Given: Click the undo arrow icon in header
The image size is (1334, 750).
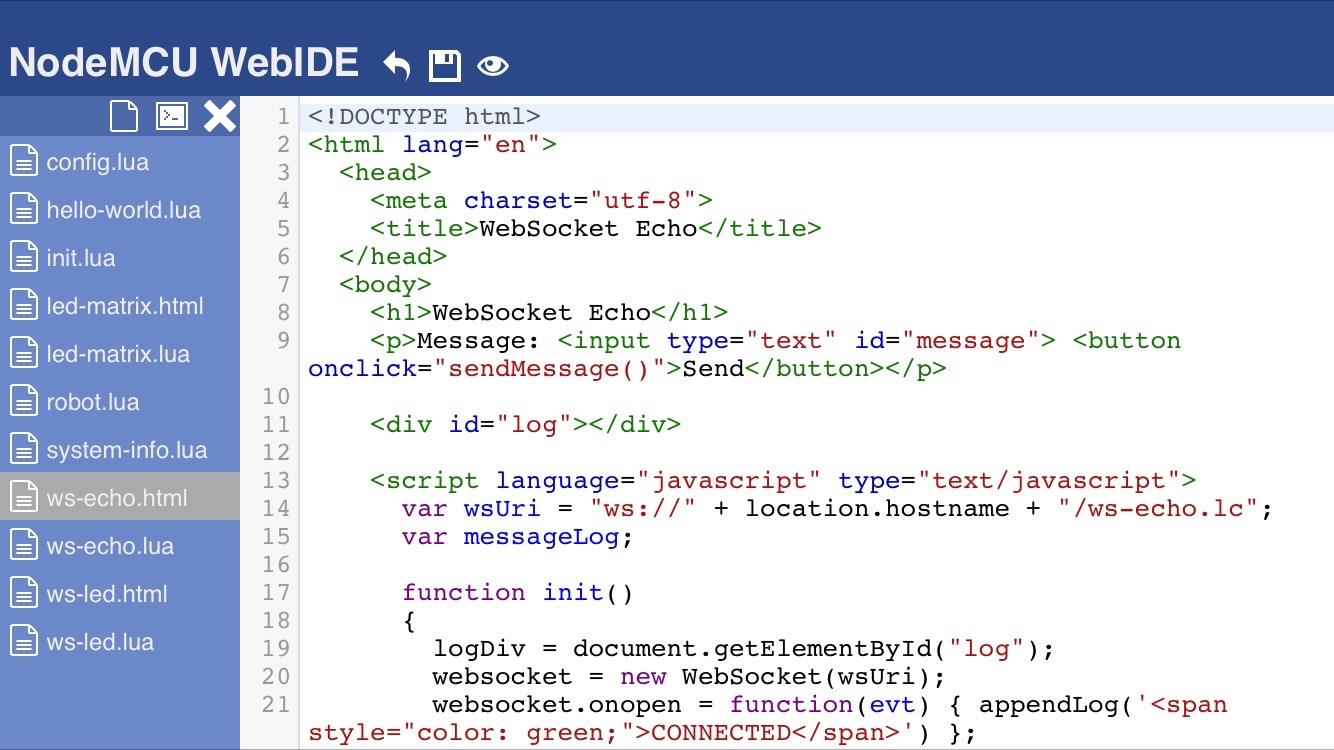Looking at the screenshot, I should tap(397, 66).
